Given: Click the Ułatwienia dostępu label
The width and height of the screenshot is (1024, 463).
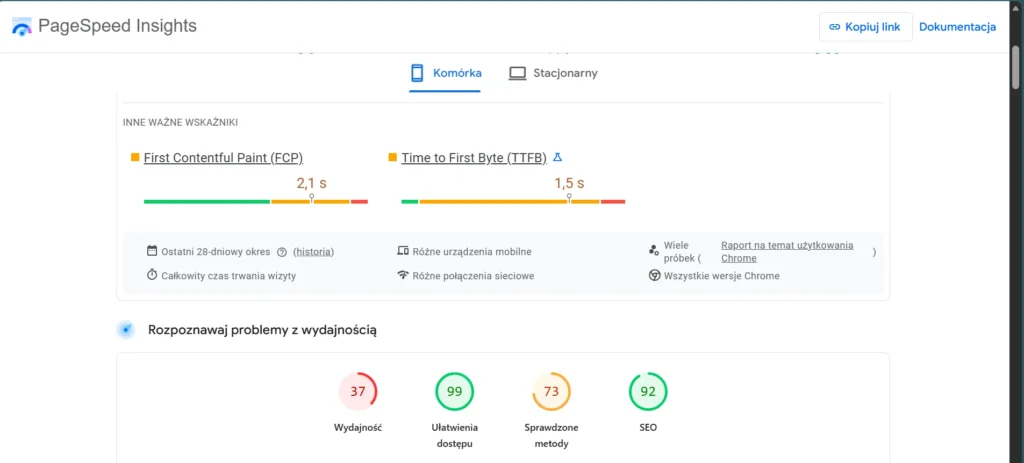Looking at the screenshot, I should [x=455, y=436].
